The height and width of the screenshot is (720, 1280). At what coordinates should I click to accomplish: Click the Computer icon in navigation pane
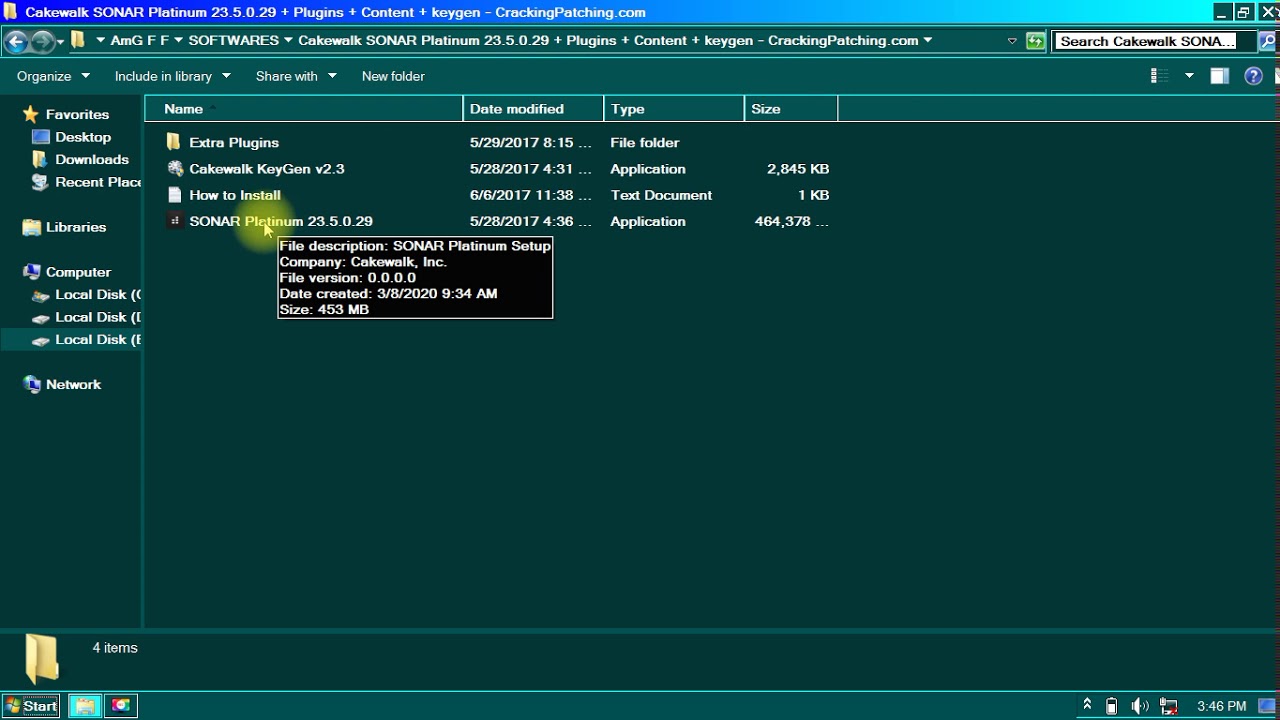(x=31, y=272)
